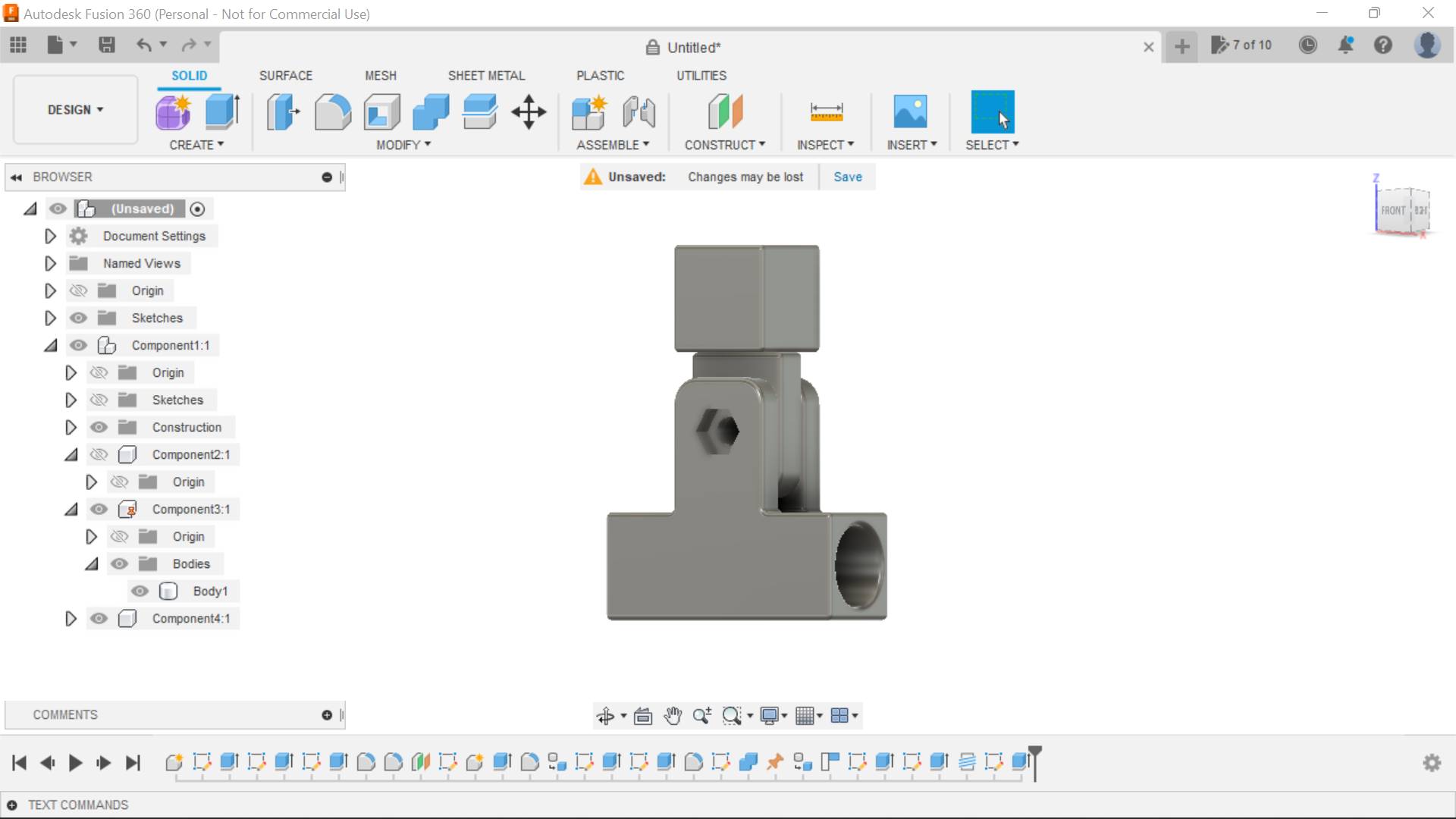Click the New Component icon under Assemble

[589, 111]
